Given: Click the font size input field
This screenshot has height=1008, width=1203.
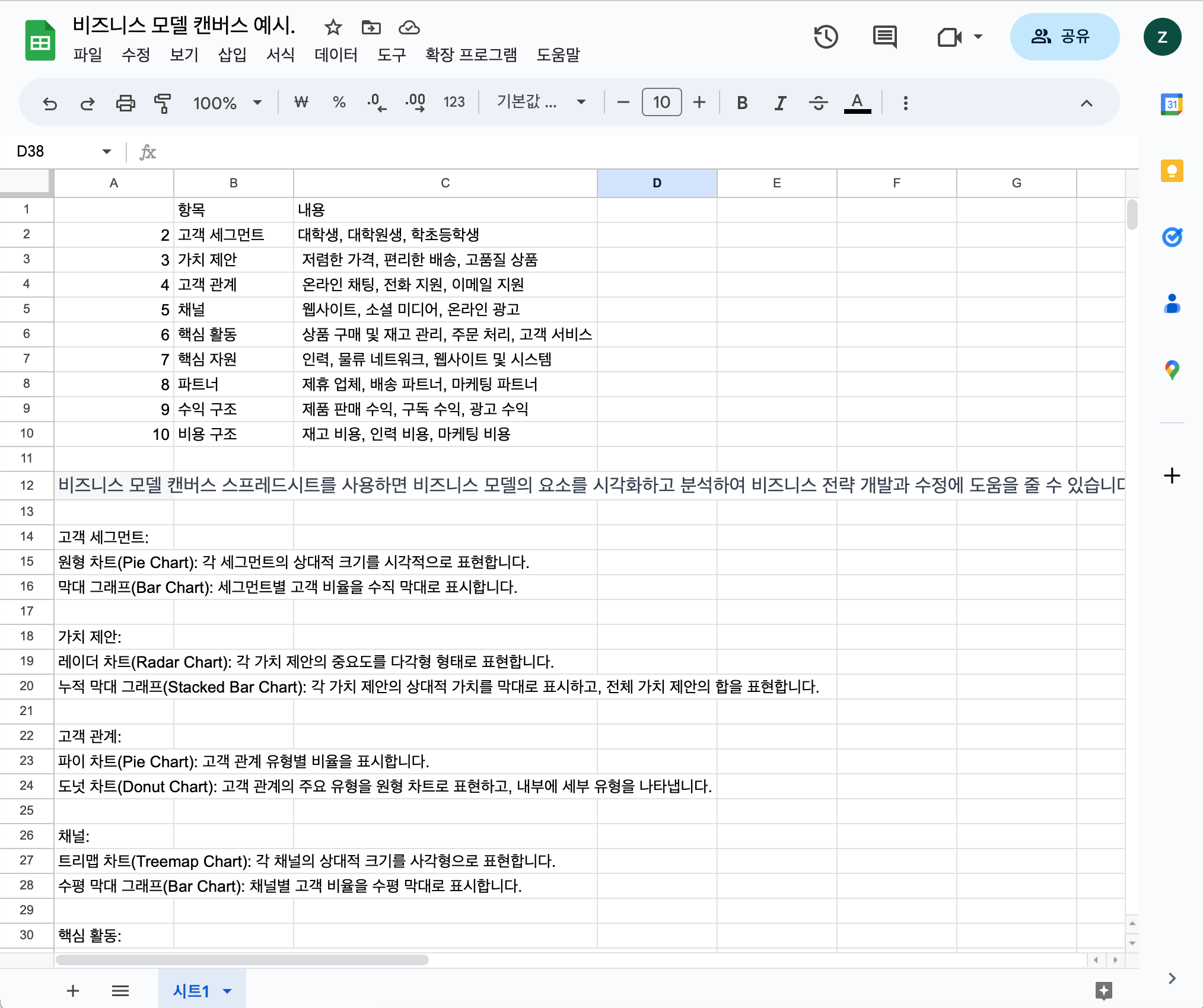Looking at the screenshot, I should point(661,103).
